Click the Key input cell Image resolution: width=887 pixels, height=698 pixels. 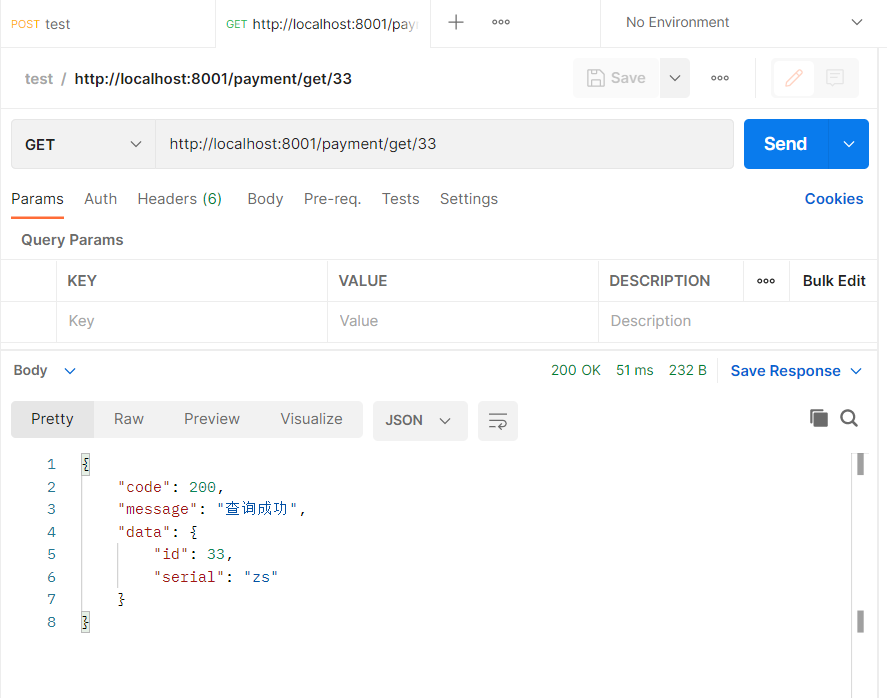(192, 321)
